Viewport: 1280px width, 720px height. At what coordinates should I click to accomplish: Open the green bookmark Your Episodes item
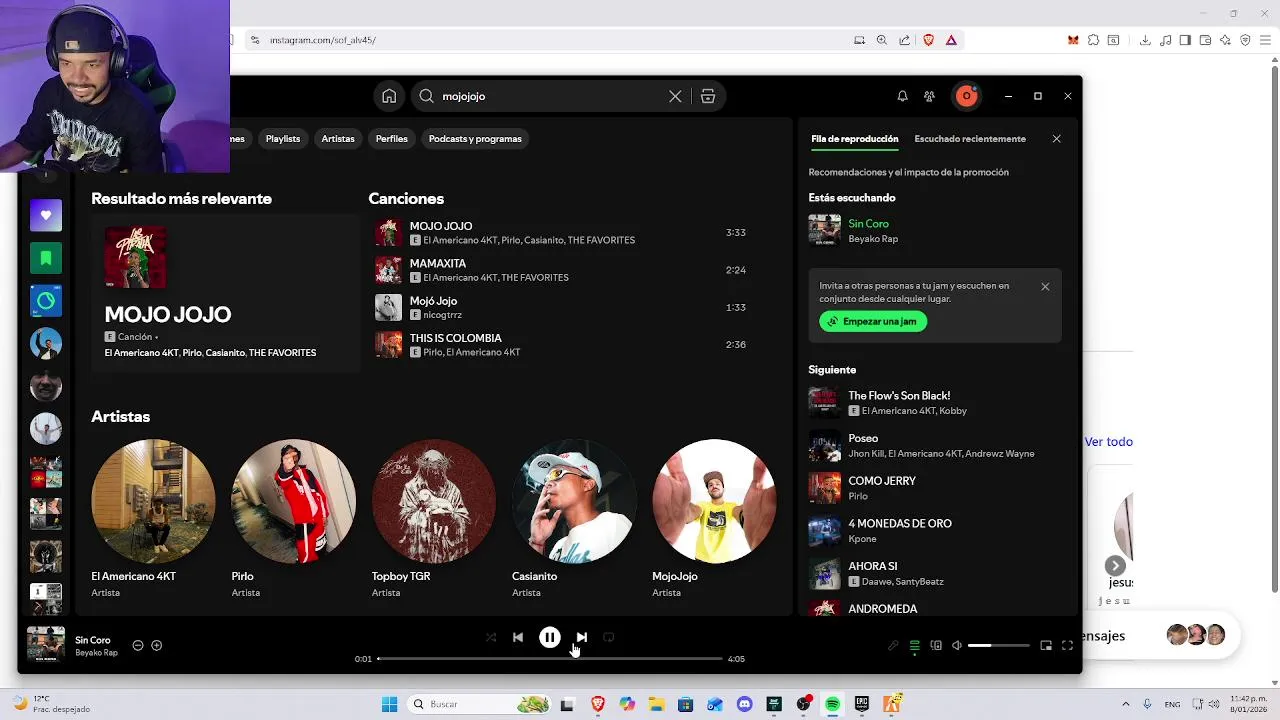46,258
